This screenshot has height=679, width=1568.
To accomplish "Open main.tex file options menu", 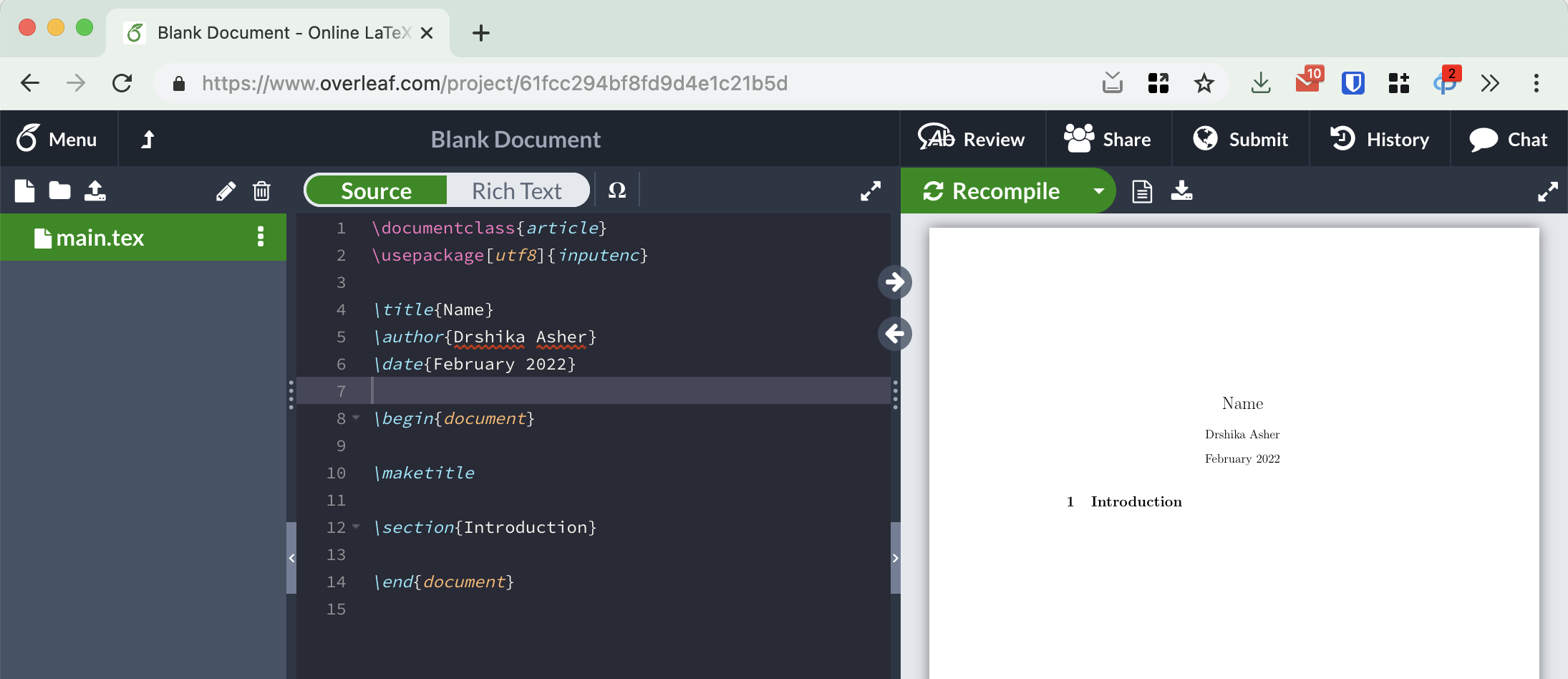I will coord(261,237).
